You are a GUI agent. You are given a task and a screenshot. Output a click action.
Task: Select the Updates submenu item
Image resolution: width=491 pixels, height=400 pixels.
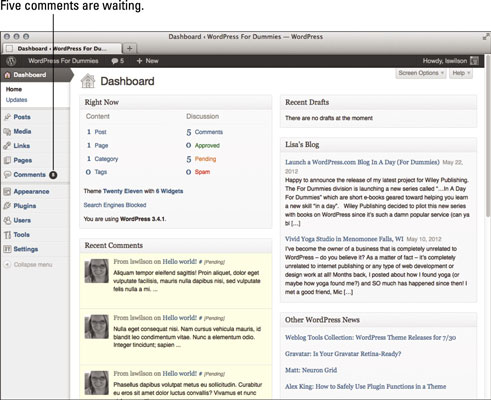pos(16,100)
